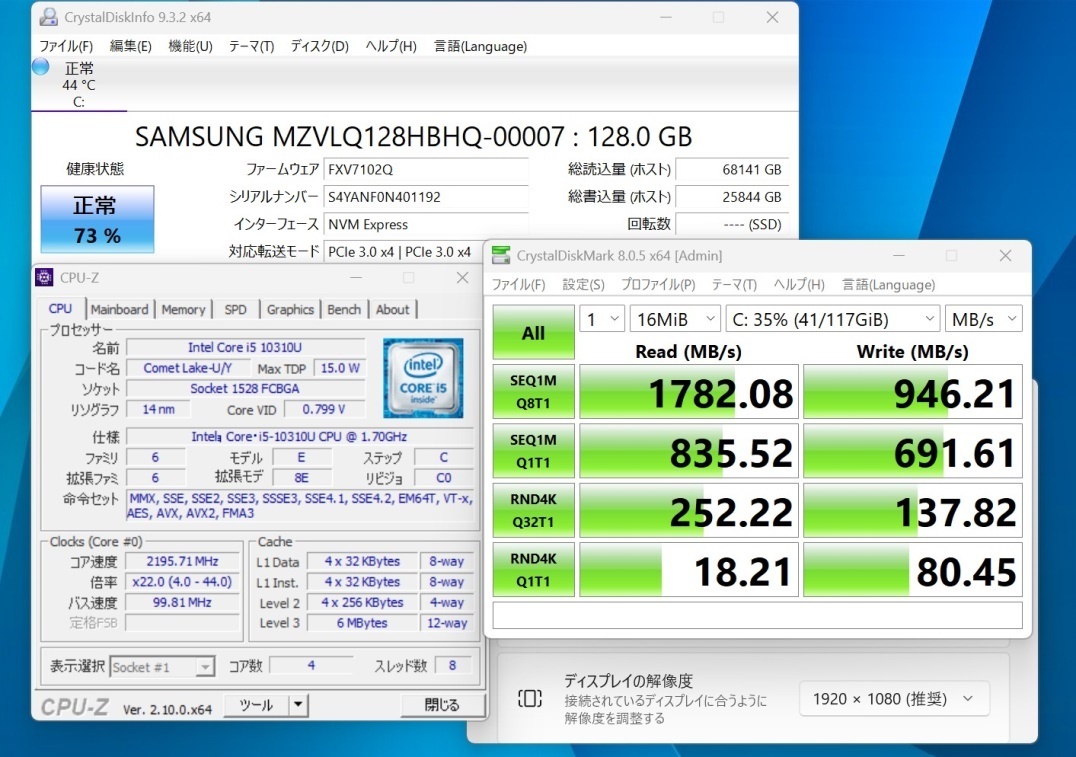Click the ファームウェア field showing FXV7102Q
The width and height of the screenshot is (1076, 757).
pos(425,170)
